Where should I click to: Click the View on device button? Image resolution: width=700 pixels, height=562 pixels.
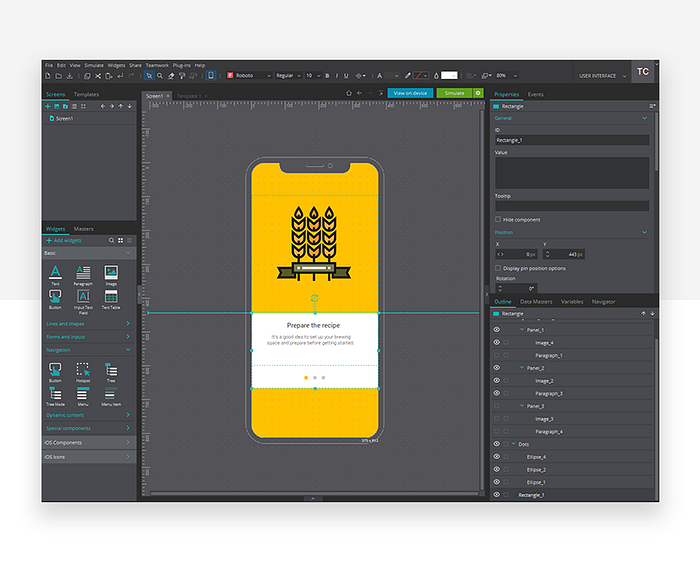pyautogui.click(x=410, y=93)
